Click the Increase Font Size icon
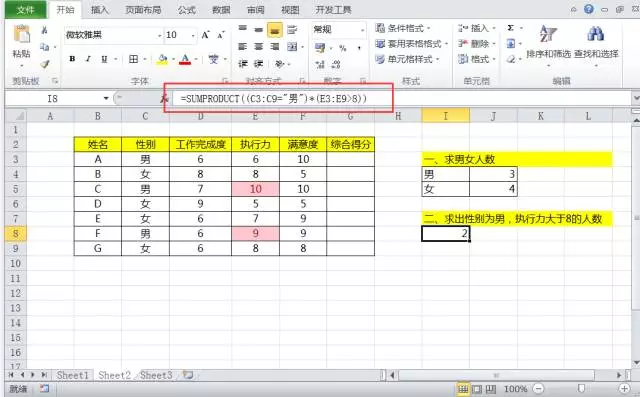 tap(205, 35)
